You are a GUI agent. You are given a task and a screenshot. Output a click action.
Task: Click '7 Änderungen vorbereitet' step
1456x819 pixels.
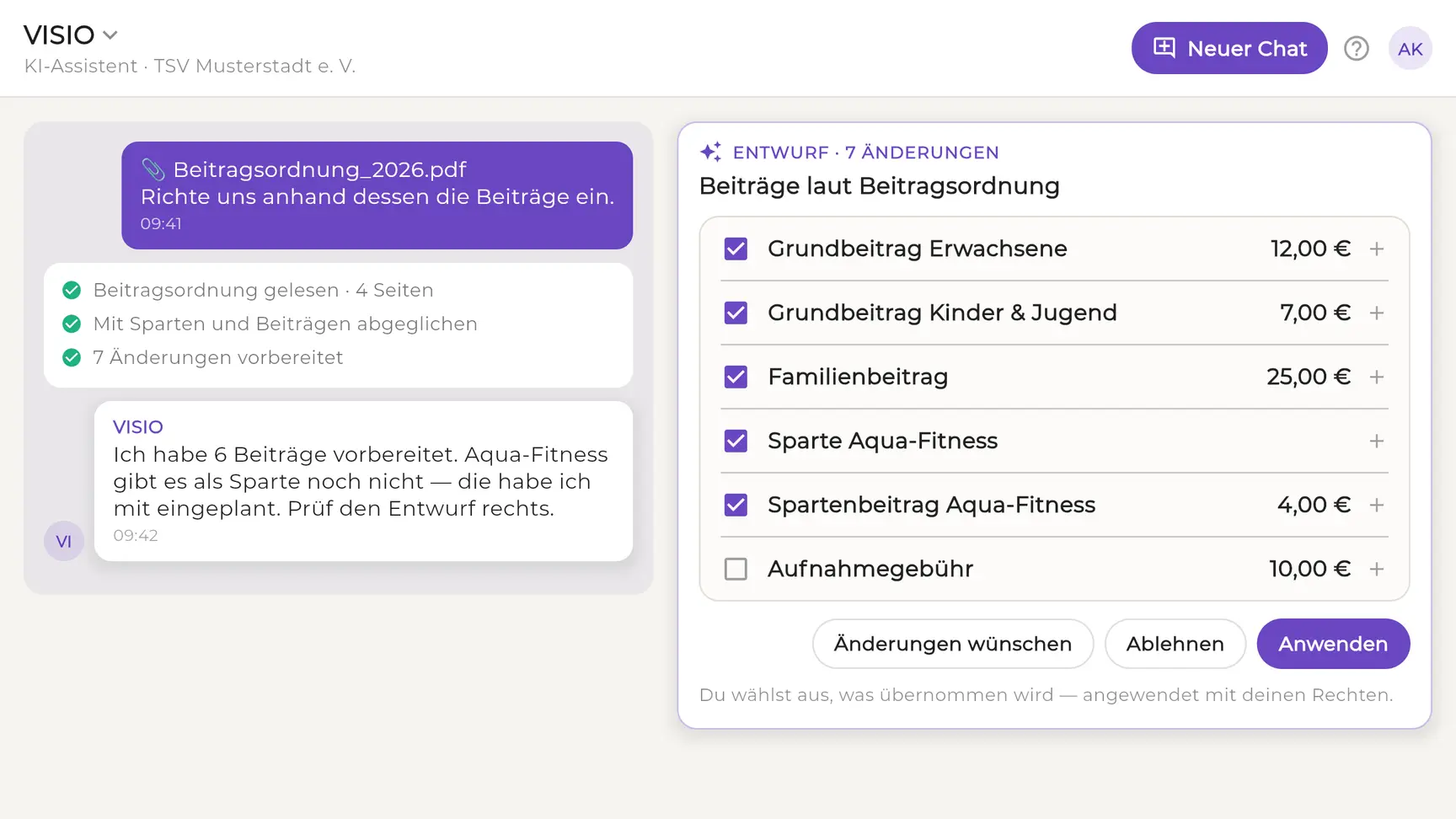click(x=217, y=357)
